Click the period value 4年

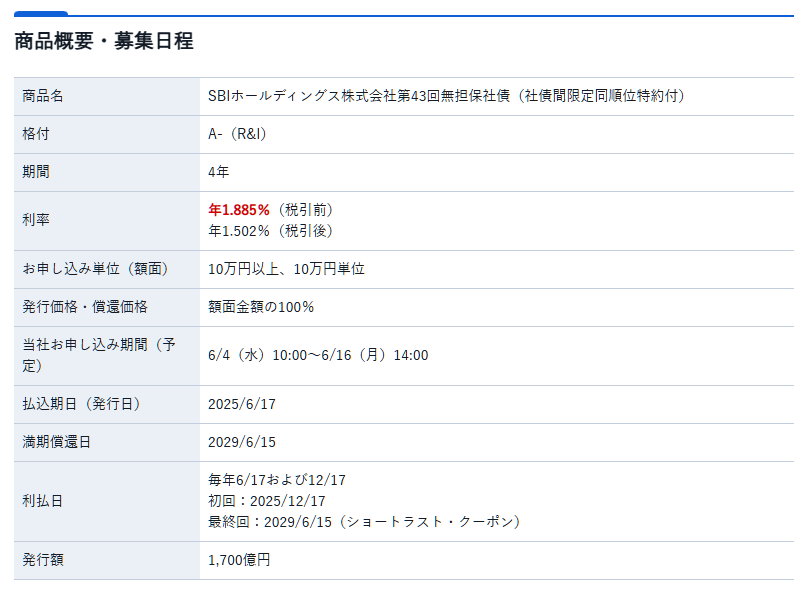[218, 172]
